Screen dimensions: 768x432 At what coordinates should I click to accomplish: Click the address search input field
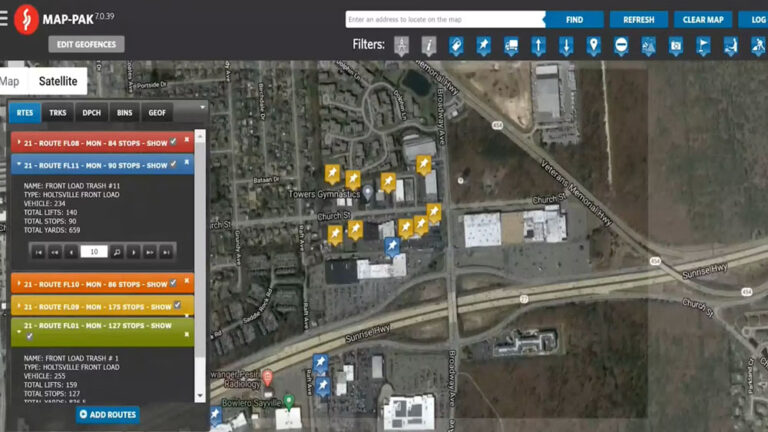pyautogui.click(x=445, y=20)
